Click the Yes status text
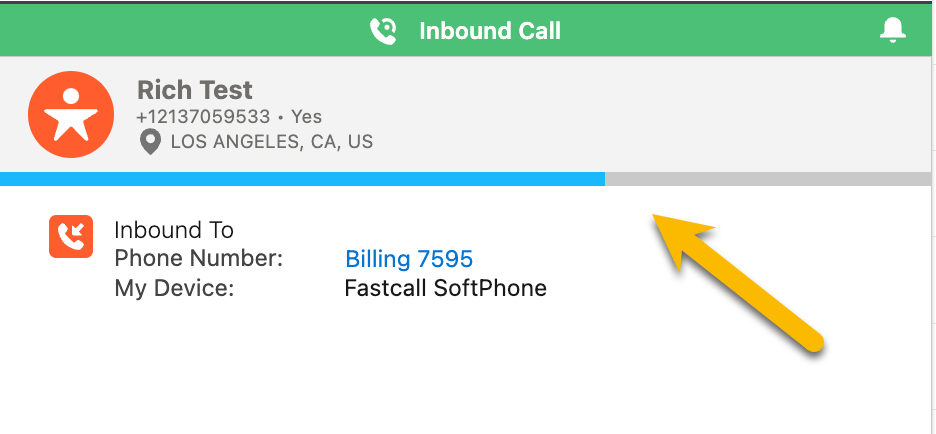The image size is (936, 434). pos(306,116)
